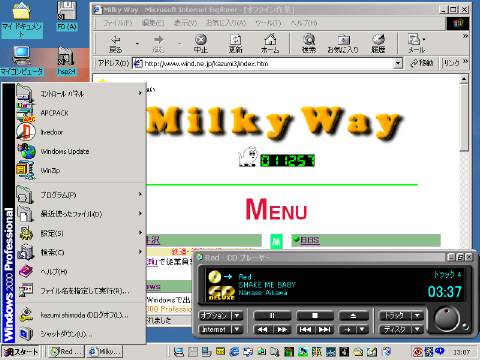Expand the リンク links bar chevron
Viewport: 480px width, 360px height.
pyautogui.click(x=465, y=61)
